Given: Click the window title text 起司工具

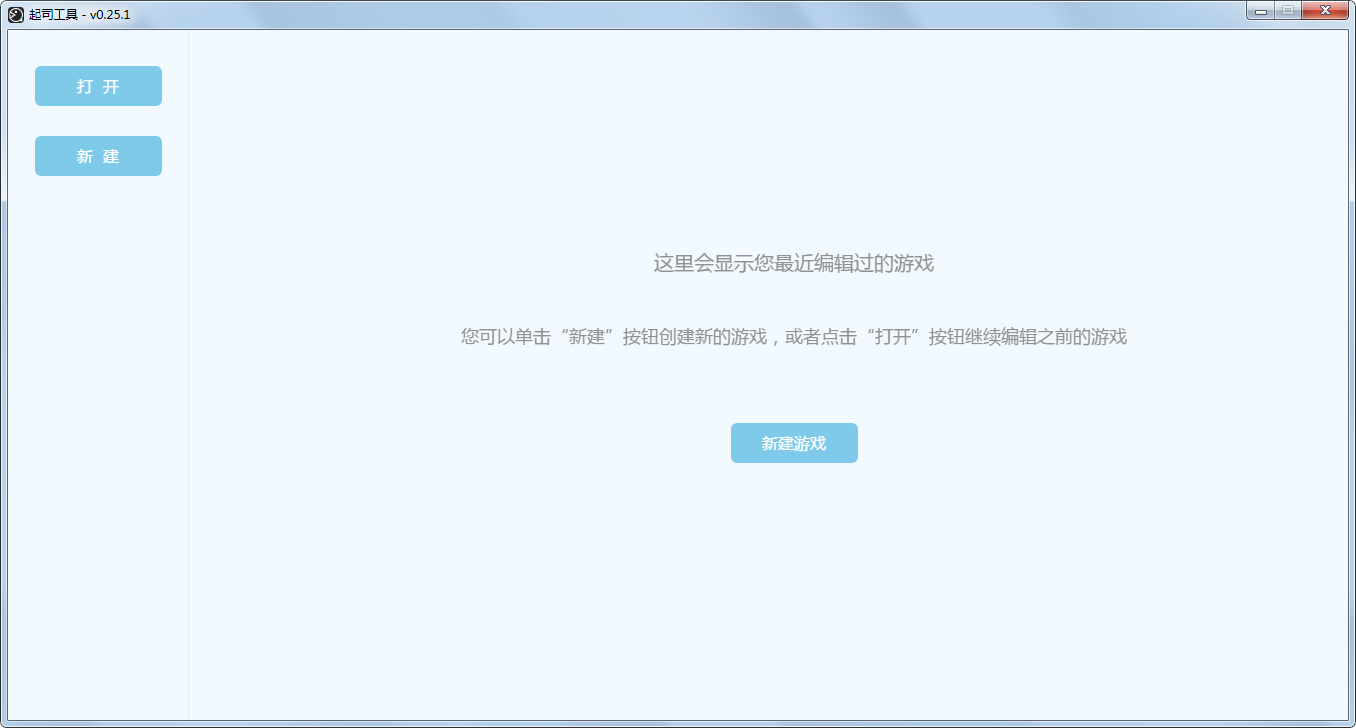Looking at the screenshot, I should click(x=53, y=15).
